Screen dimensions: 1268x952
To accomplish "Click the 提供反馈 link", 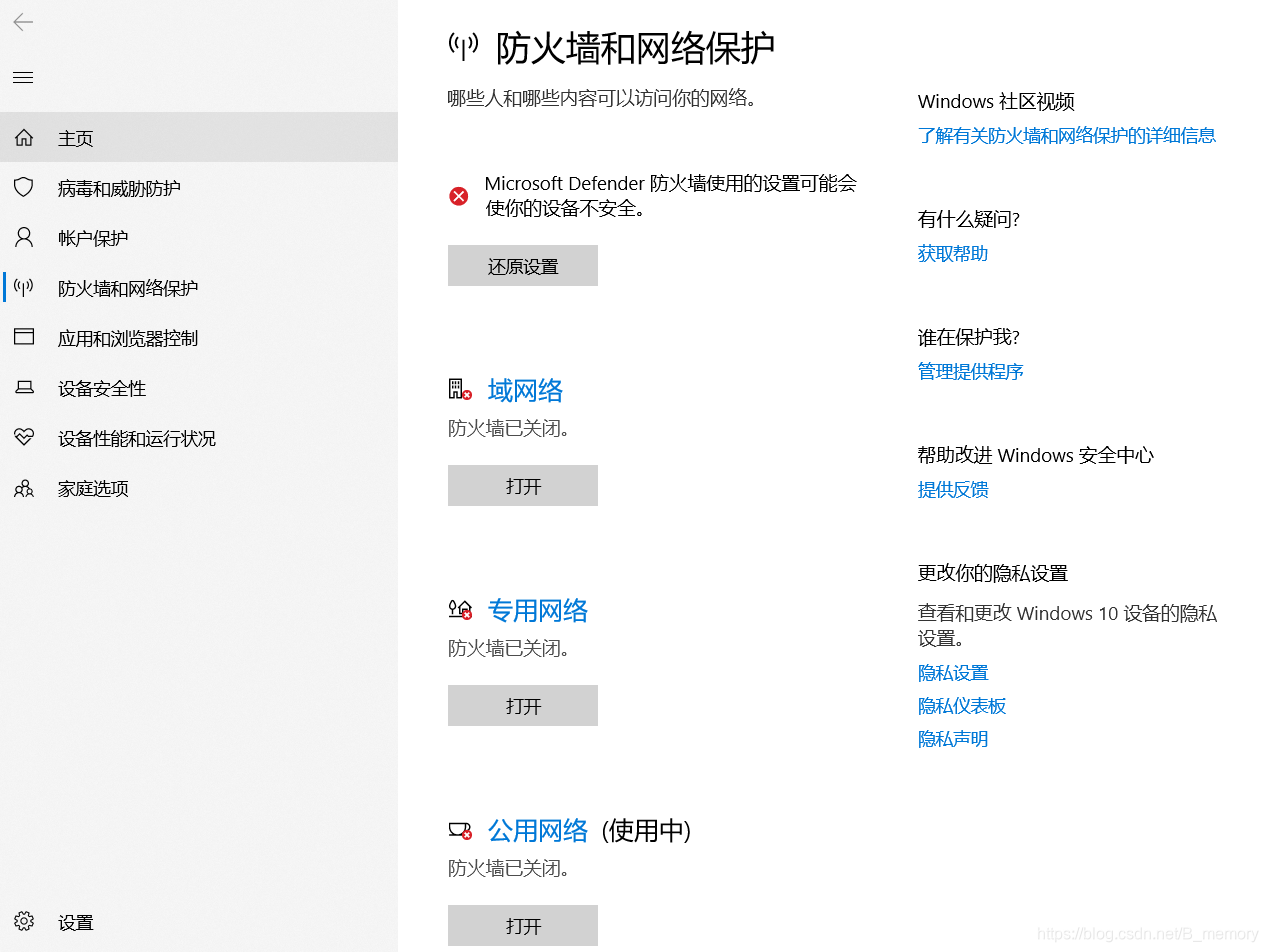I will coord(953,489).
